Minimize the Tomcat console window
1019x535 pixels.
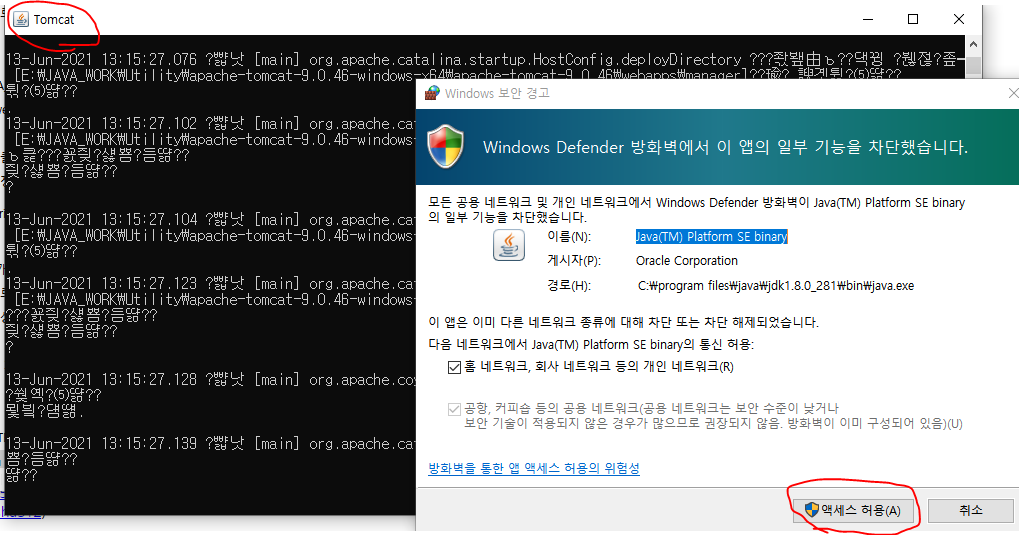(x=868, y=20)
